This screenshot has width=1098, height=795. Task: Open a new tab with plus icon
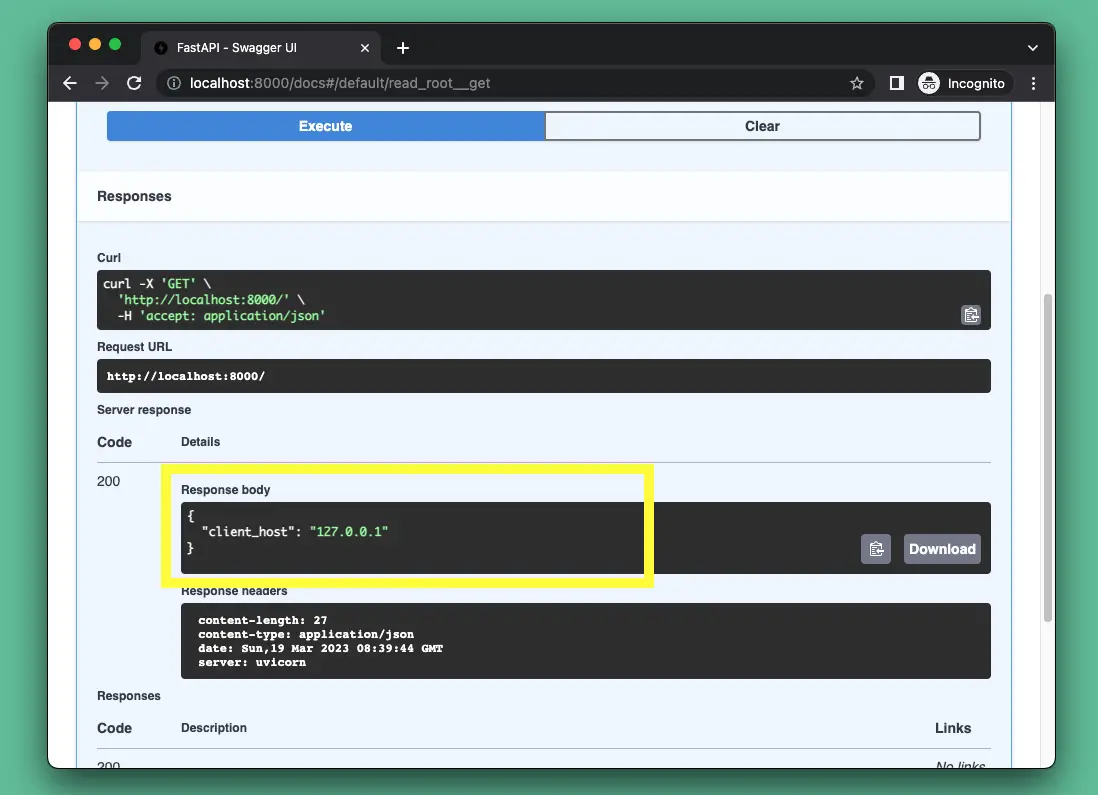pyautogui.click(x=403, y=48)
